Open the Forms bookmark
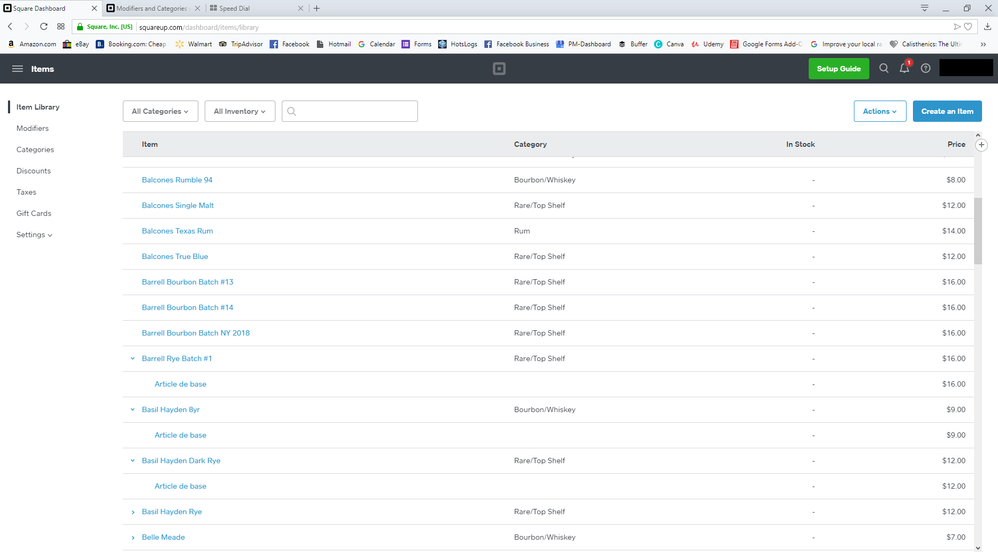Viewport: 998px width, 552px height. [416, 44]
